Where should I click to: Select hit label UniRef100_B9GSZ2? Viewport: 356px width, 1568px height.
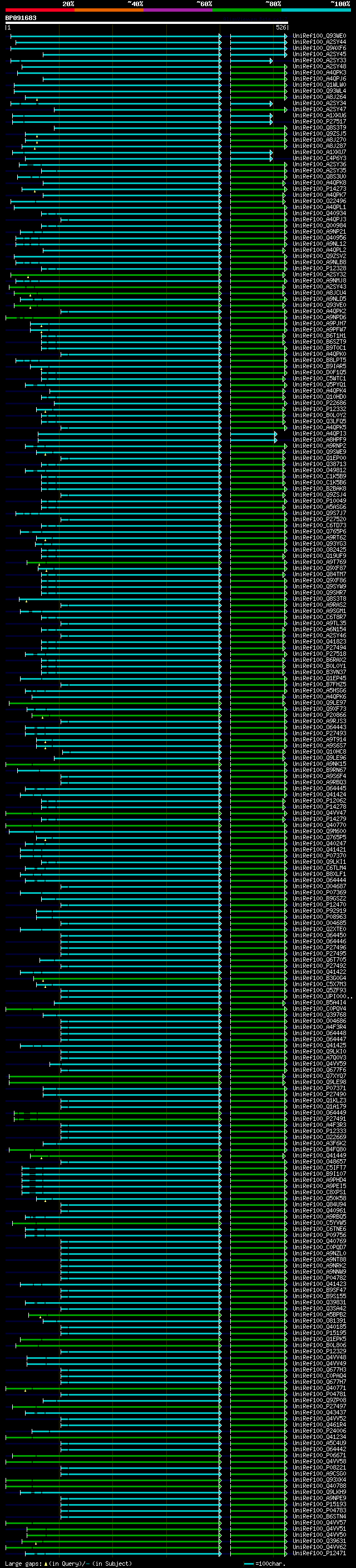click(x=319, y=898)
